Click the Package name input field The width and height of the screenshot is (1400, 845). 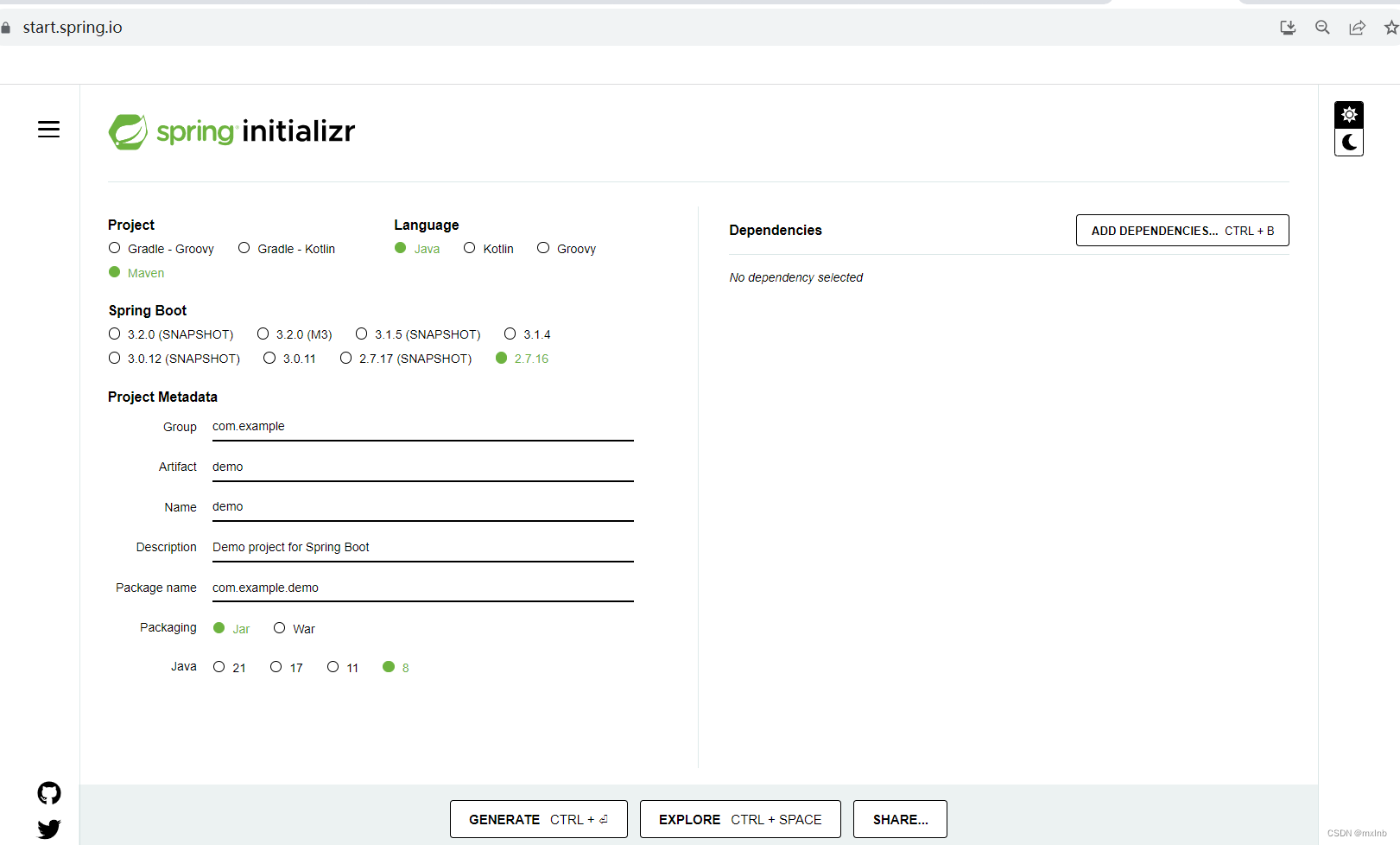423,588
